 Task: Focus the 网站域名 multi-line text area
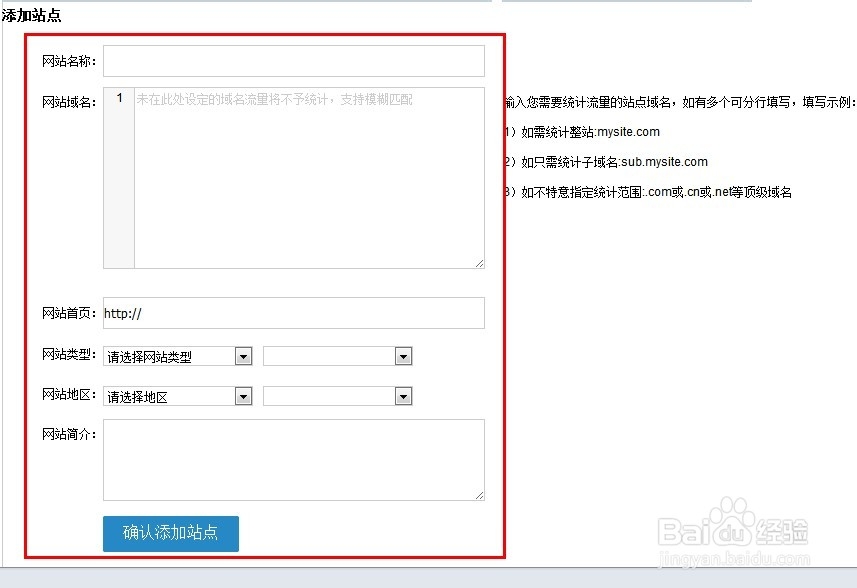point(309,178)
